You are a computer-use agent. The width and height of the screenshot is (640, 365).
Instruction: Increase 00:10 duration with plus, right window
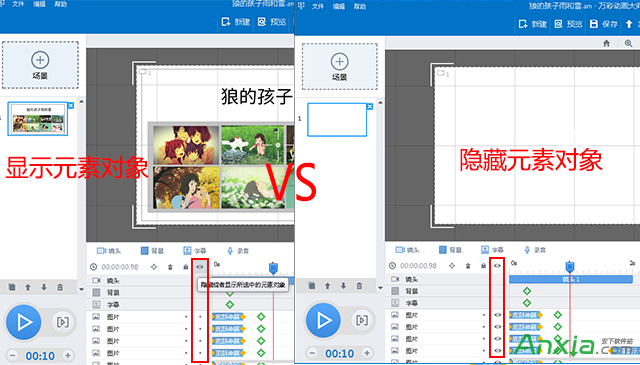point(367,353)
